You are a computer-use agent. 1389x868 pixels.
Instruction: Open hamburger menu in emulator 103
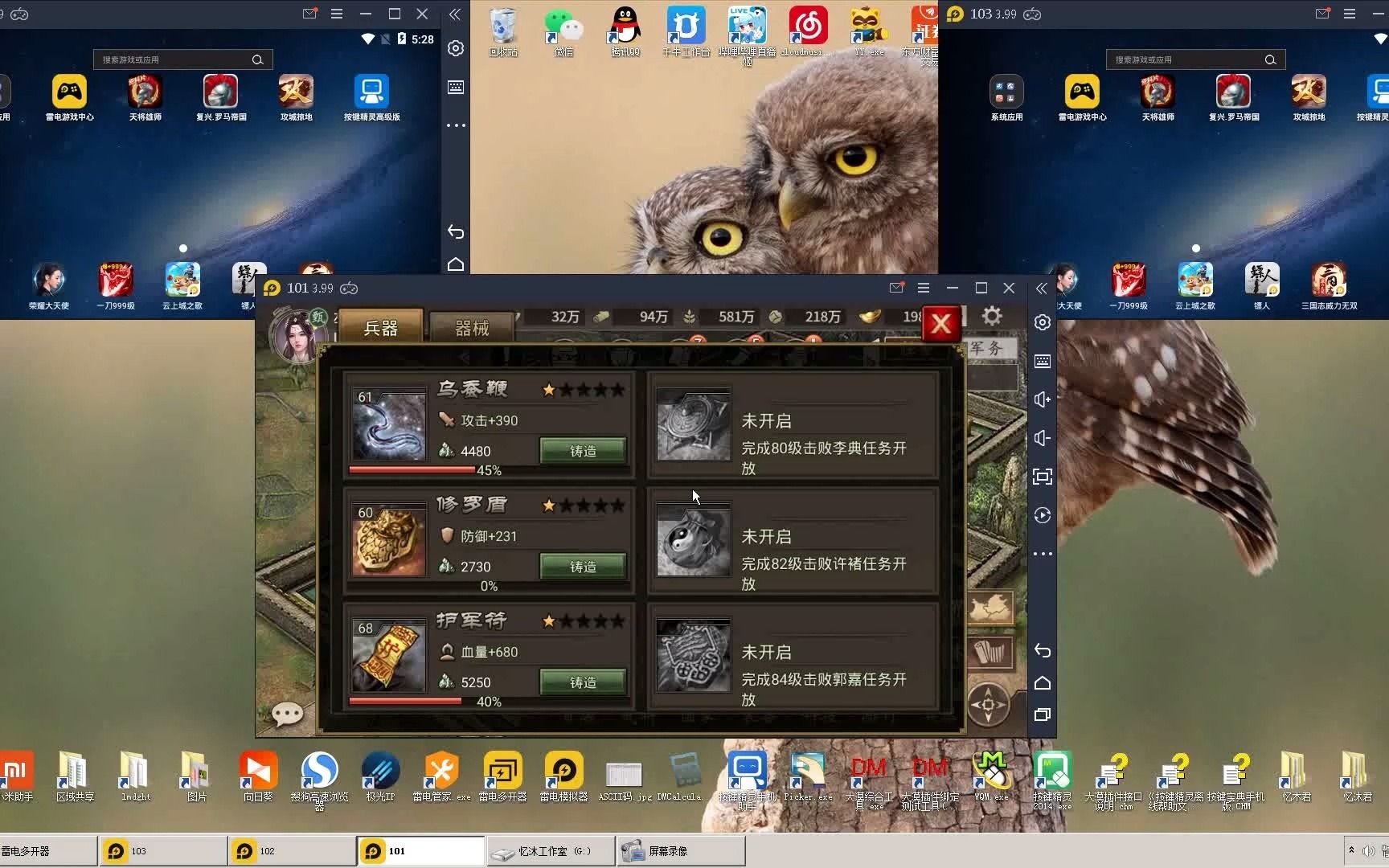click(1350, 14)
